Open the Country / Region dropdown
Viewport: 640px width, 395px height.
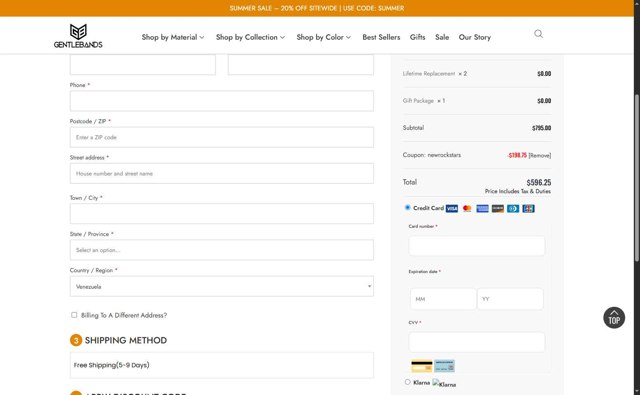click(222, 286)
